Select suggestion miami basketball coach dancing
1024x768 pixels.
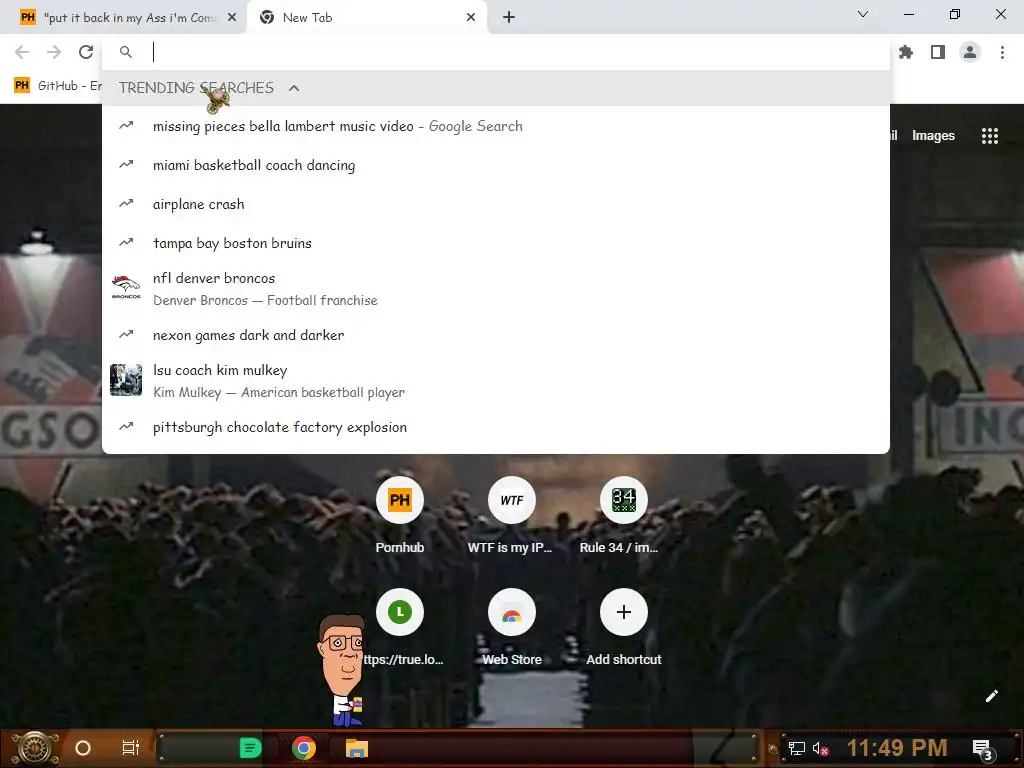496,165
